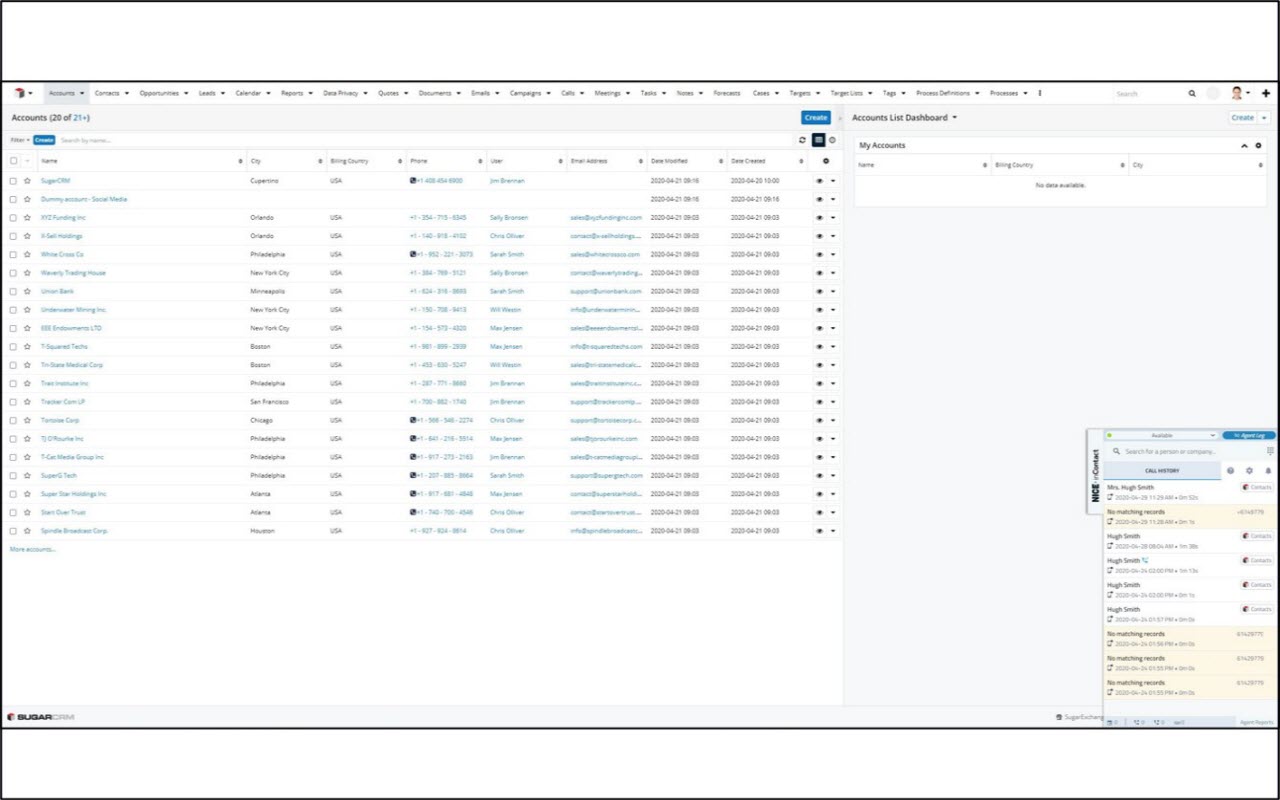
Task: Click notification bell in NICE inContact panel
Action: (x=1268, y=470)
